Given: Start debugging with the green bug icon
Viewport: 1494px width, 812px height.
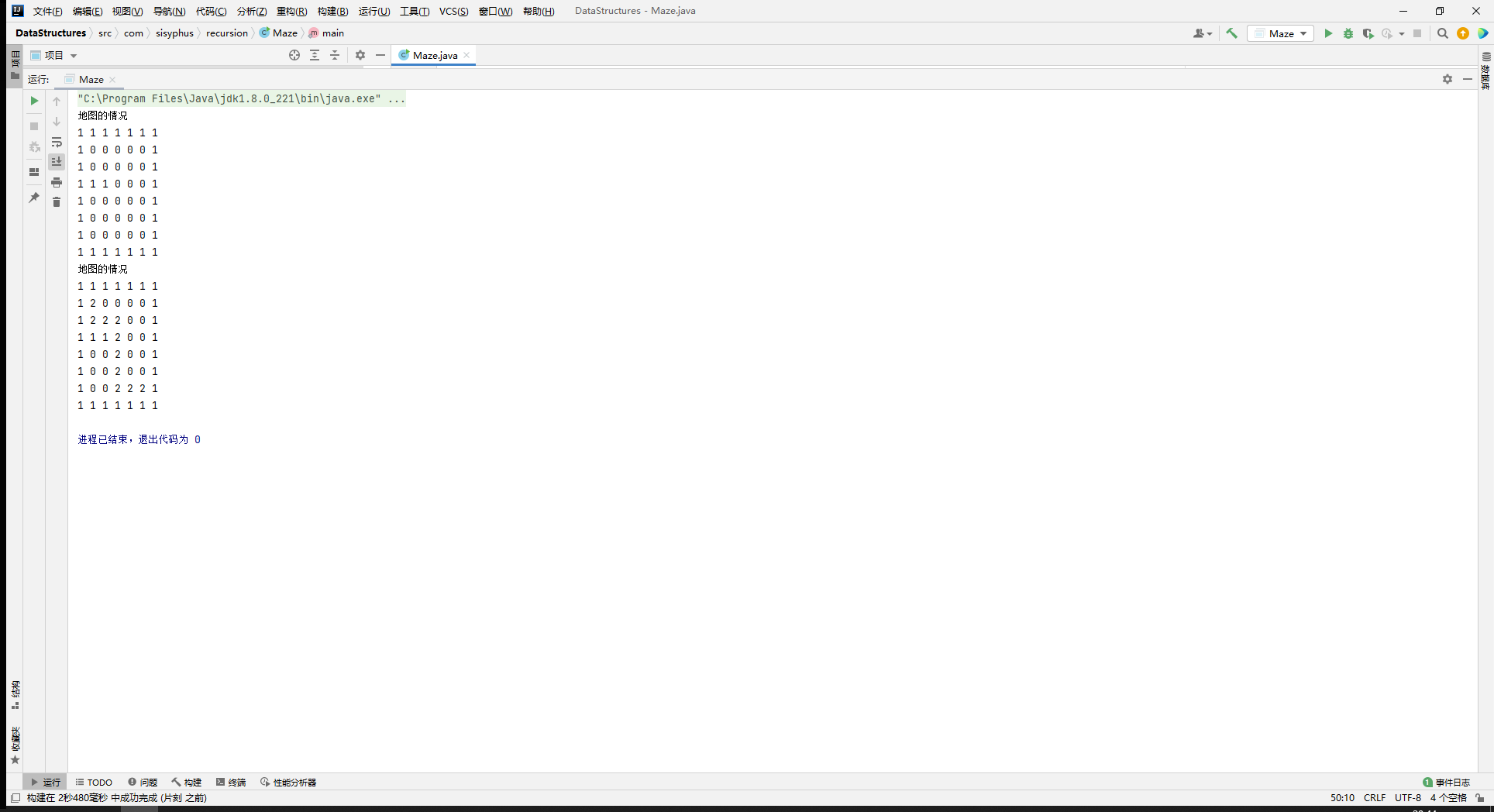Looking at the screenshot, I should pyautogui.click(x=1348, y=33).
